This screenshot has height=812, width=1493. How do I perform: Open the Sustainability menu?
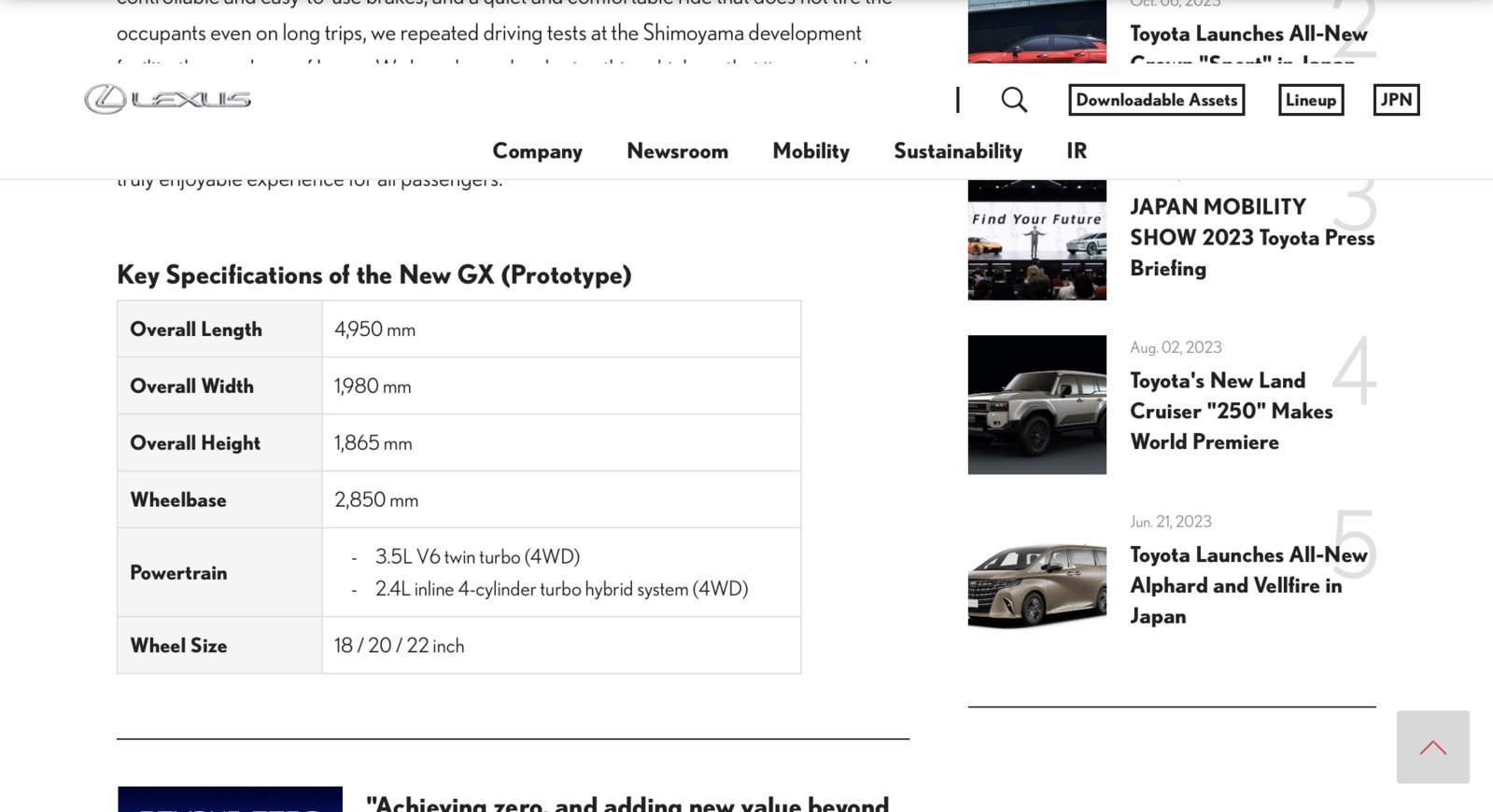point(957,151)
